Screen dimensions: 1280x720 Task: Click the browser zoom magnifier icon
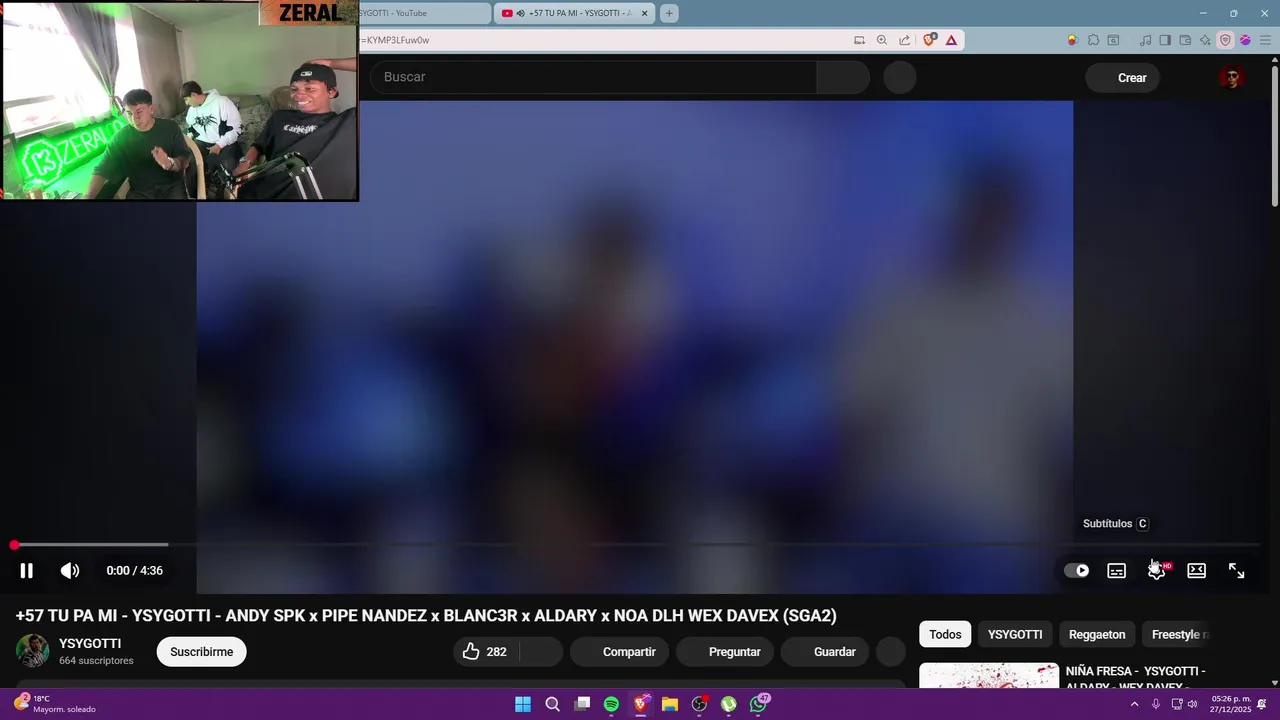[x=881, y=40]
